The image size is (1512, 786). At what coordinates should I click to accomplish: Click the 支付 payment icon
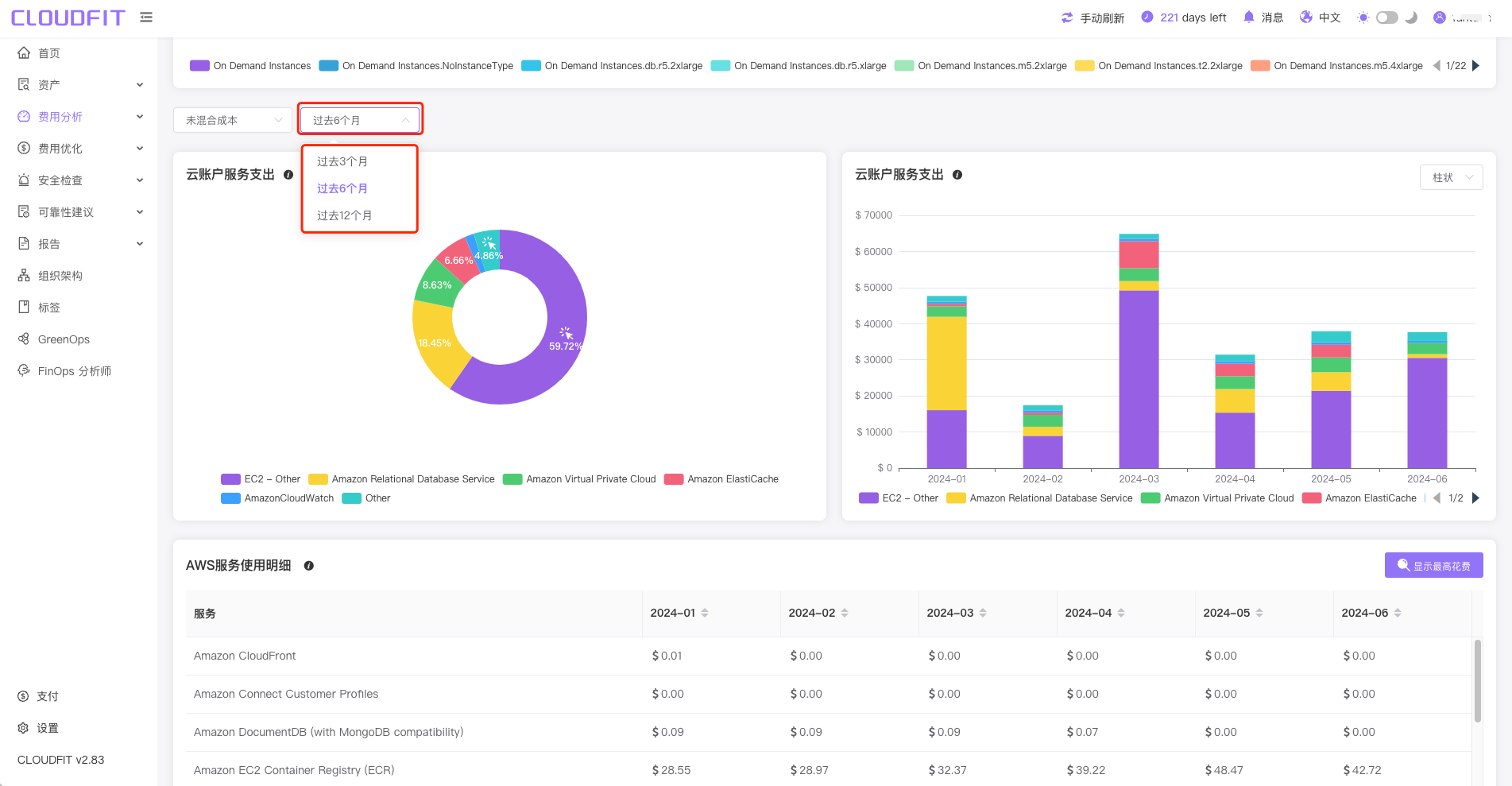click(23, 696)
